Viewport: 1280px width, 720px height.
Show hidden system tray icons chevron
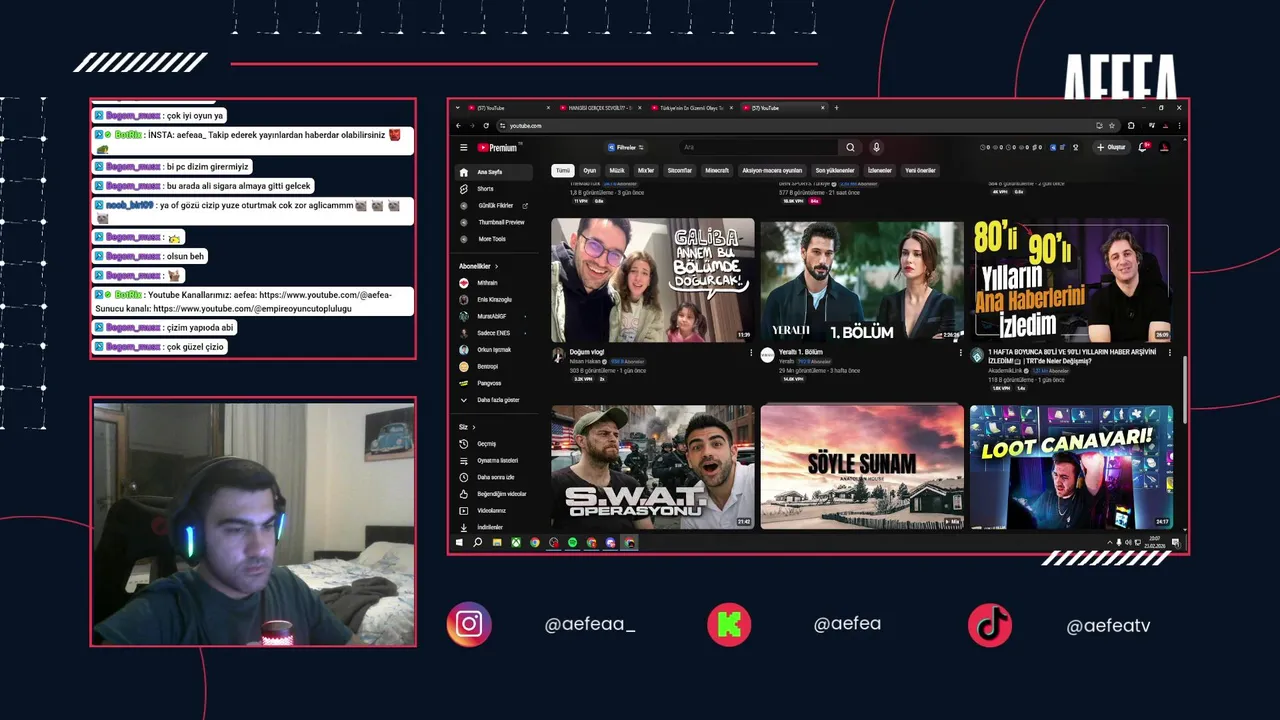pyautogui.click(x=1109, y=542)
